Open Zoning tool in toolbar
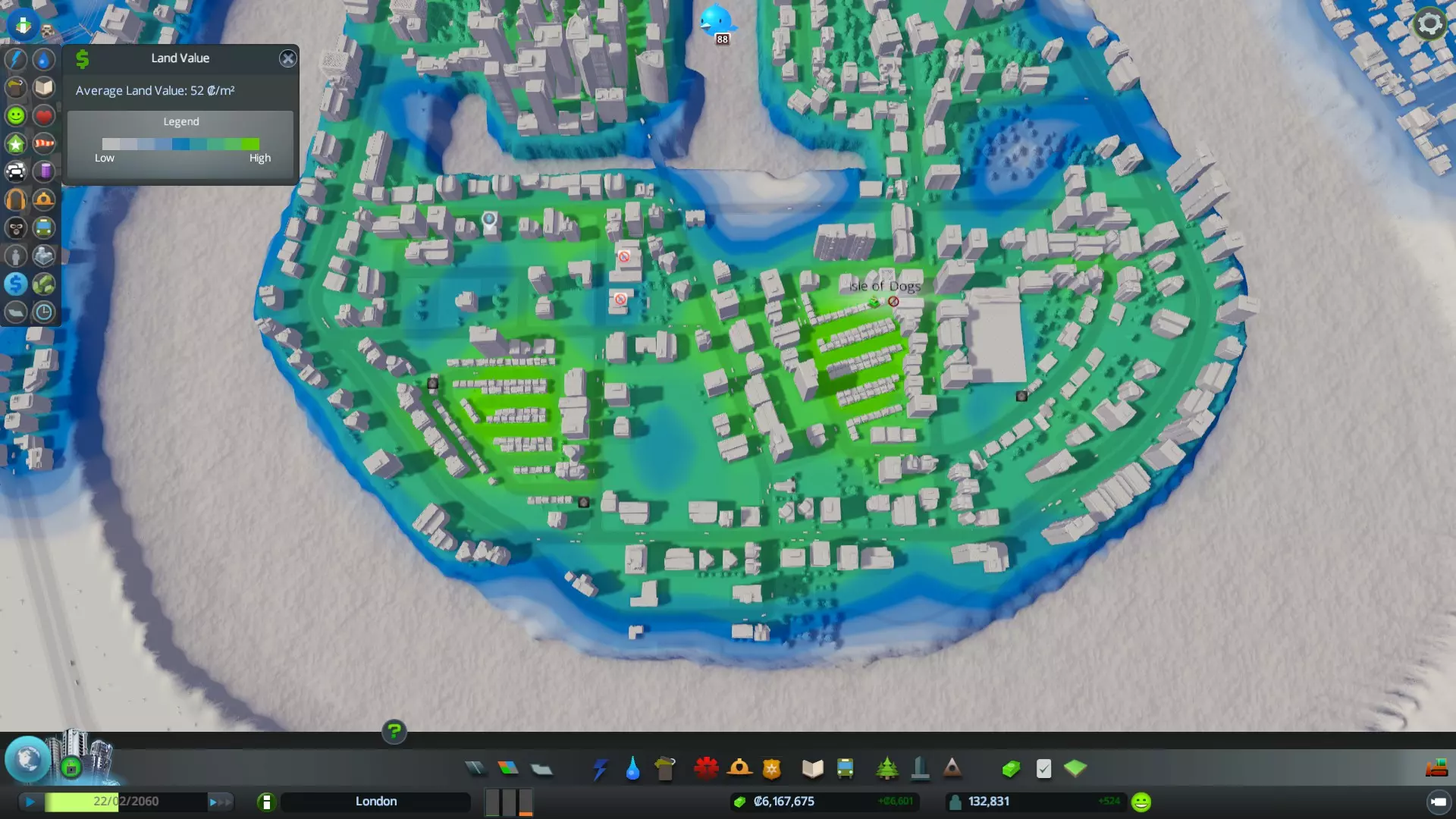1456x819 pixels. click(508, 769)
